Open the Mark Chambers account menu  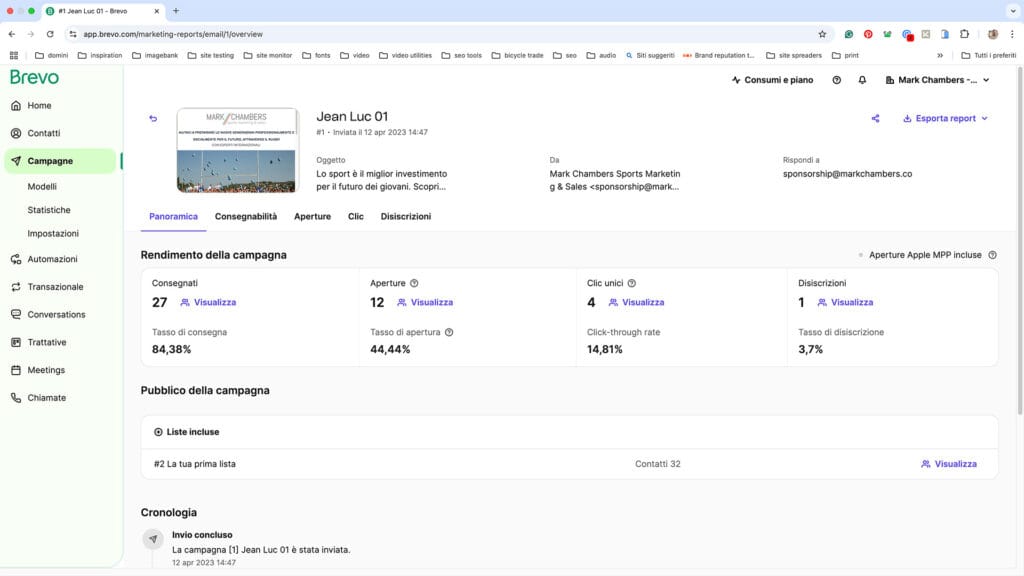coord(940,80)
